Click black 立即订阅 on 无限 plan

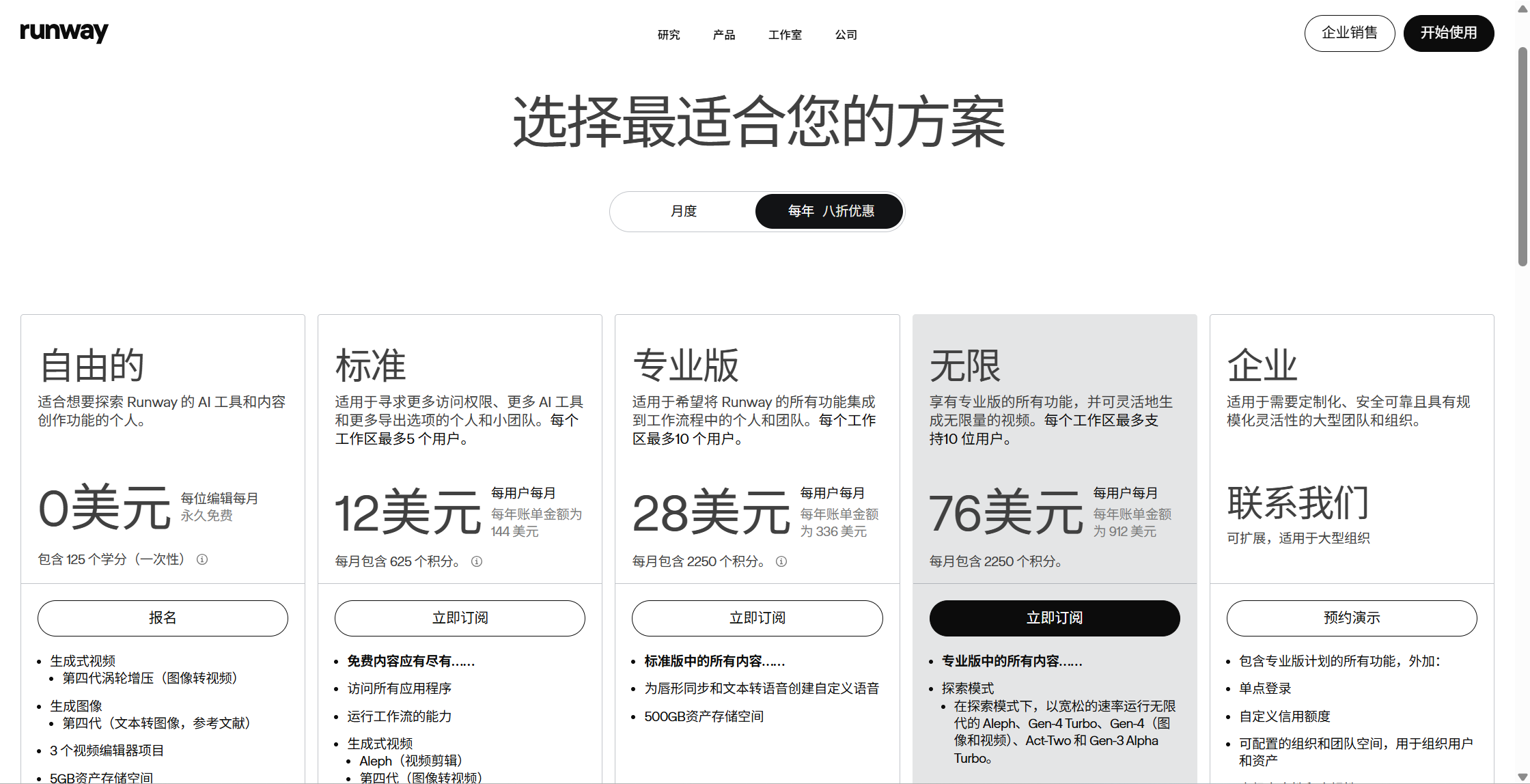pos(1054,618)
